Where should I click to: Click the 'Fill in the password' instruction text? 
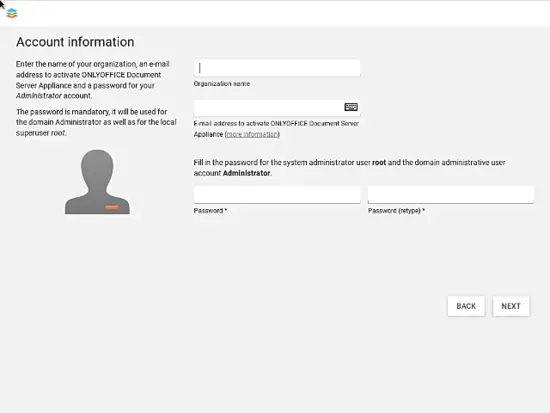349,168
